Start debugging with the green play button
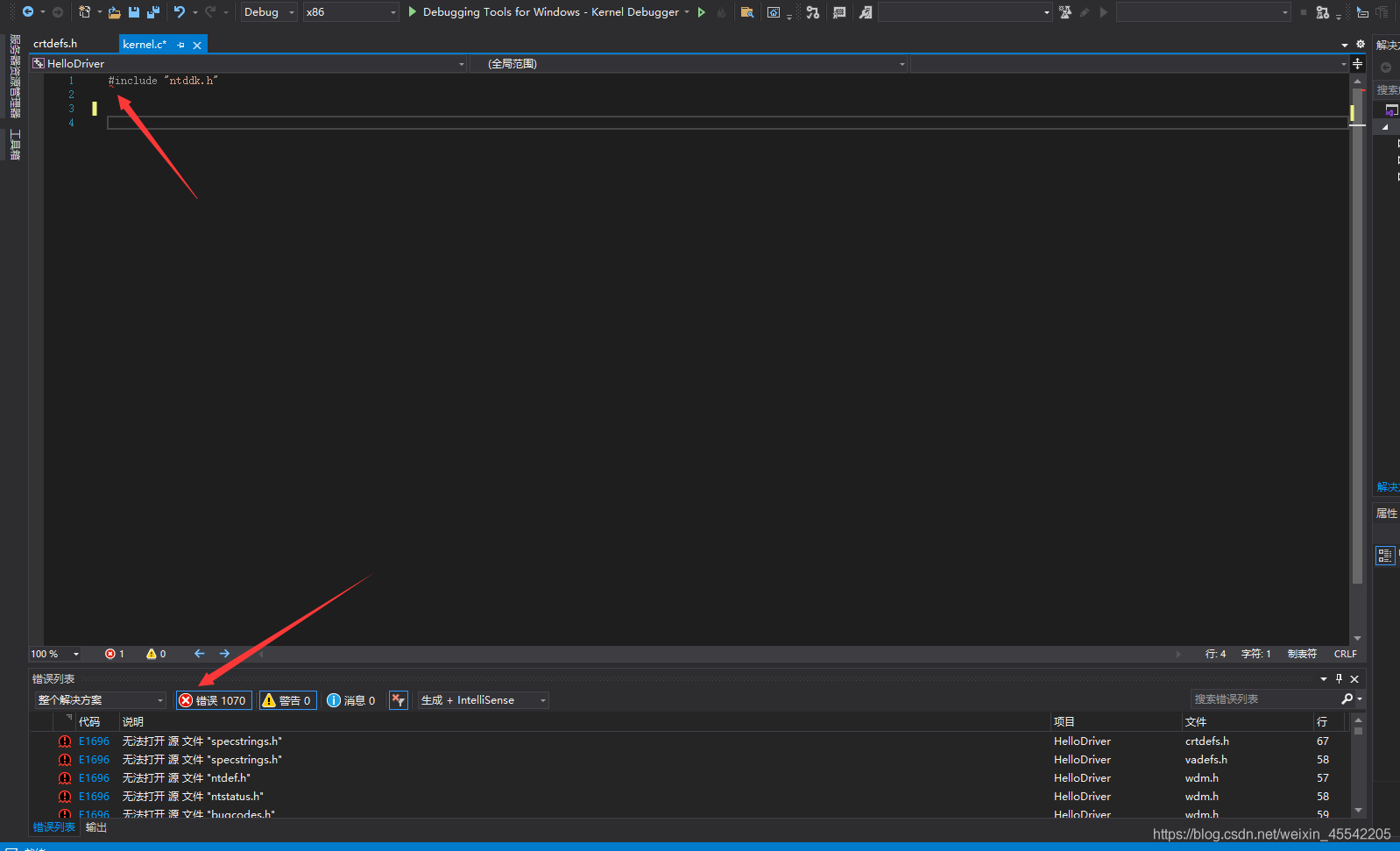Screen dimensions: 1400x851 pos(413,11)
